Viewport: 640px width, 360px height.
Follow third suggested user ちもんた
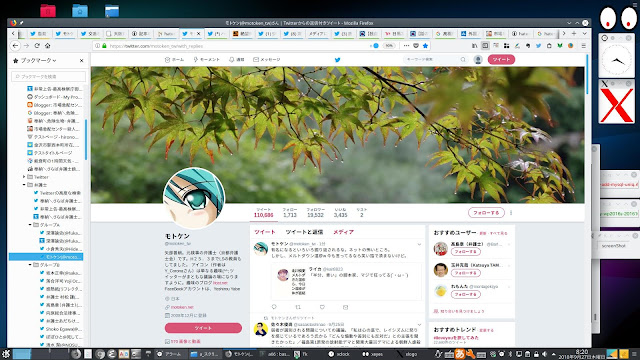click(x=465, y=294)
